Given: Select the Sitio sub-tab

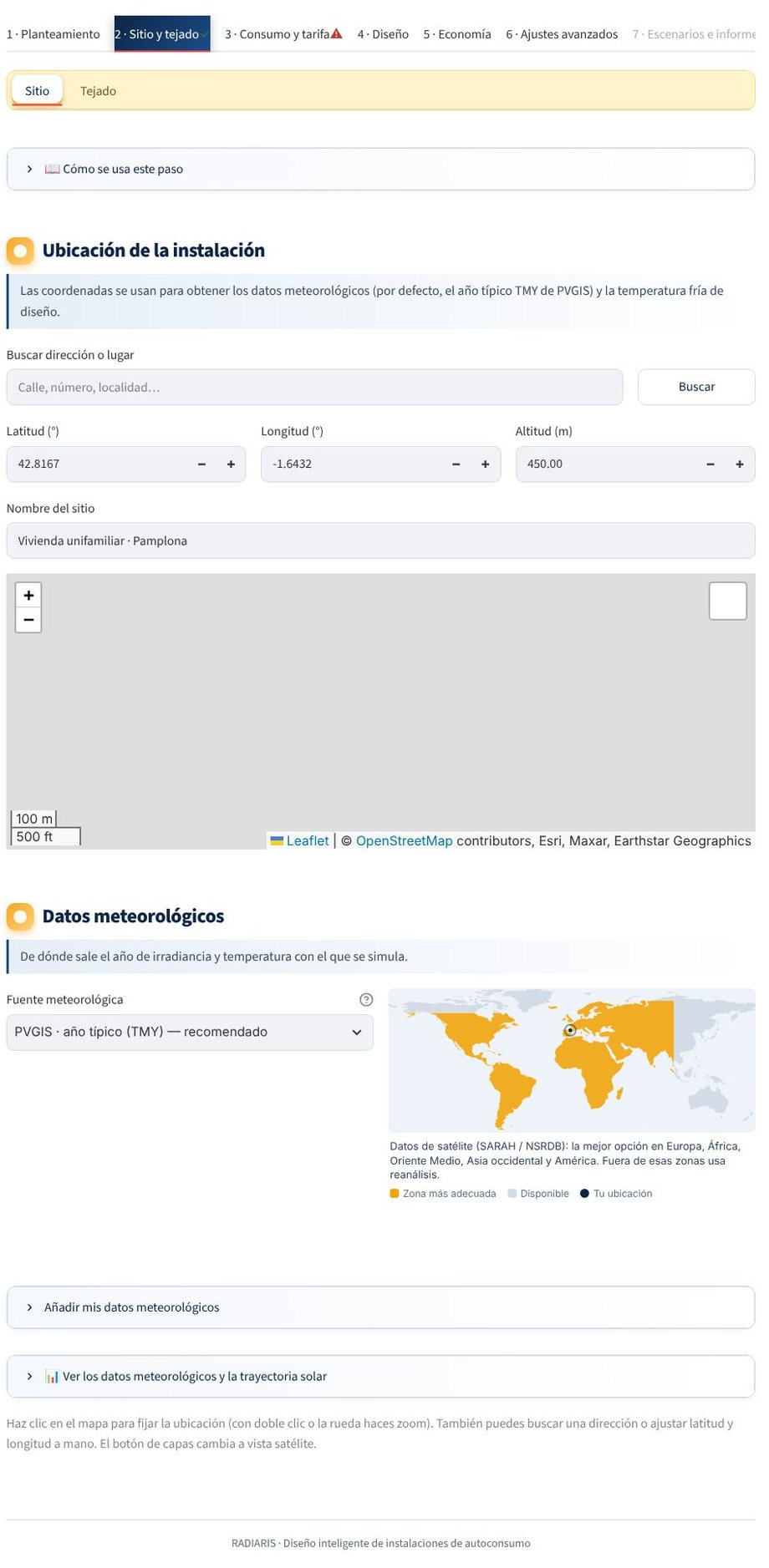Looking at the screenshot, I should pos(37,91).
